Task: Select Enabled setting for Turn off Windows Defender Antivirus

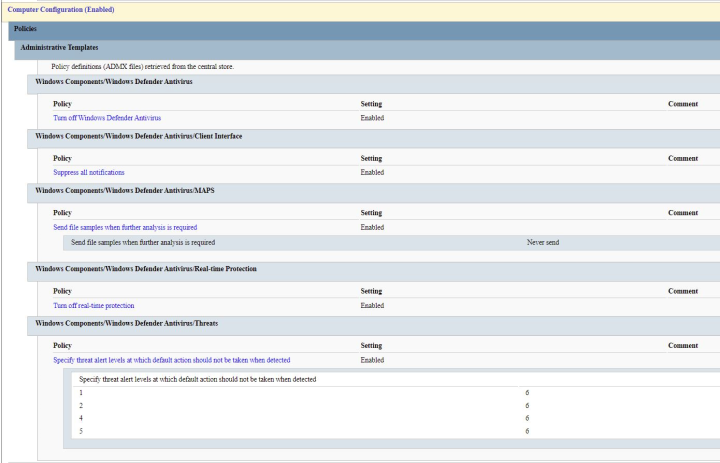Action: coord(372,118)
